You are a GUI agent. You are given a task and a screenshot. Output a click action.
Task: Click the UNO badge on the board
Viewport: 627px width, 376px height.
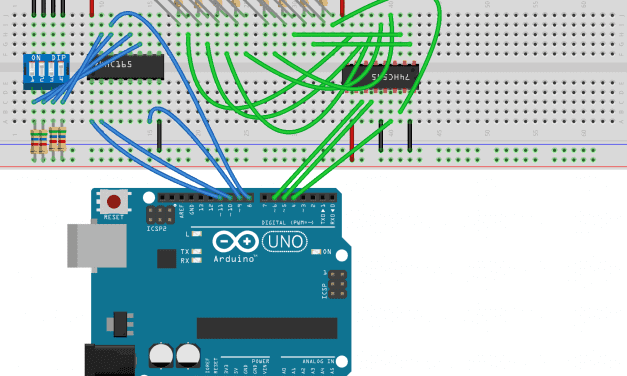point(285,242)
